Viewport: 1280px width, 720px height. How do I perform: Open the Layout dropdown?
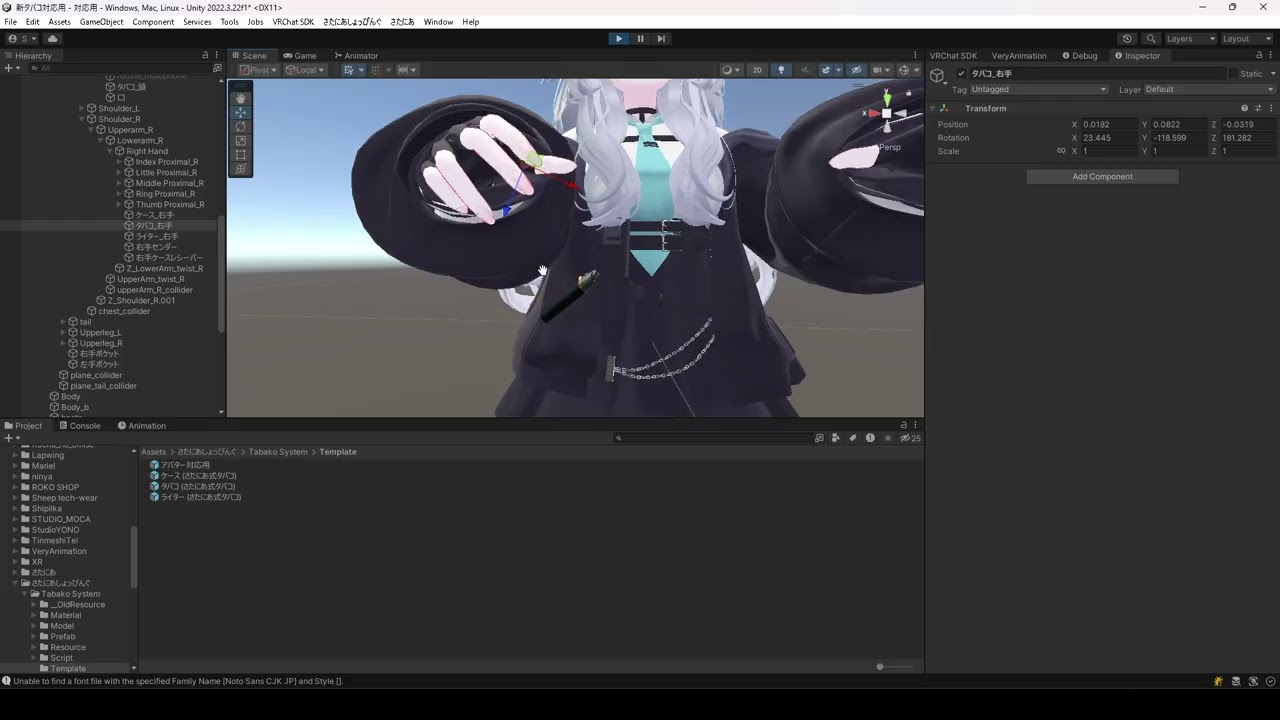[x=1246, y=39]
